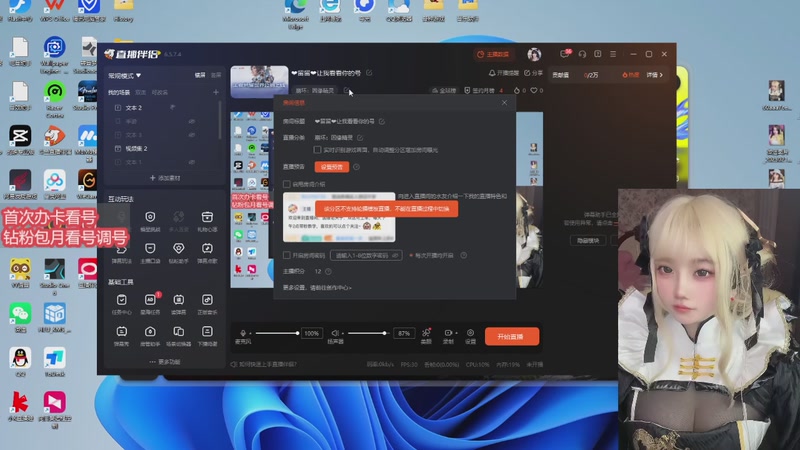Open 场景切换器 scene switcher
This screenshot has height=450, width=800.
pos(178,336)
